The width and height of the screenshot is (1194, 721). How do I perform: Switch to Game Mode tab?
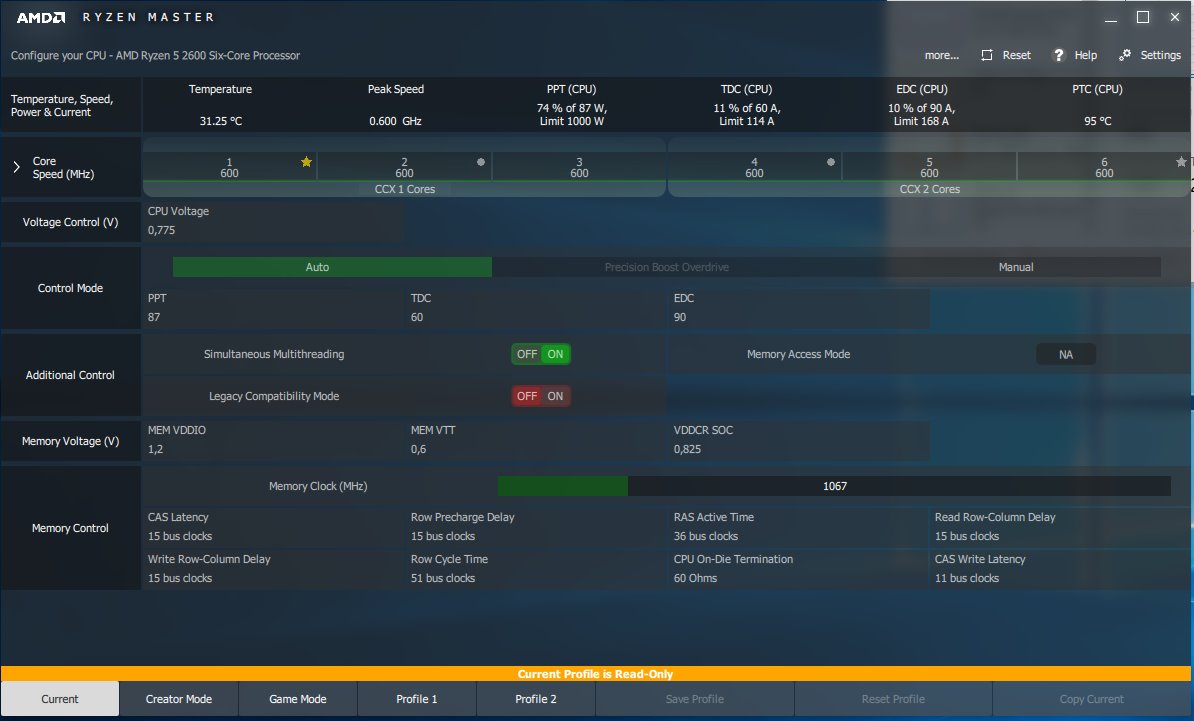coord(298,699)
